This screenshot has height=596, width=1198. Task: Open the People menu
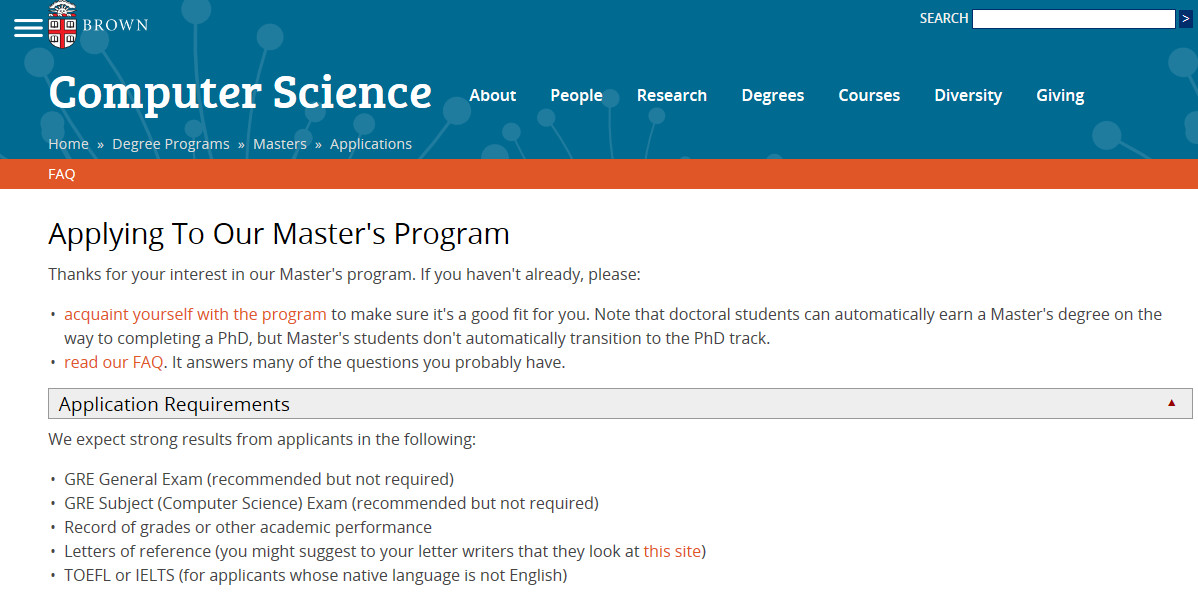(x=576, y=96)
